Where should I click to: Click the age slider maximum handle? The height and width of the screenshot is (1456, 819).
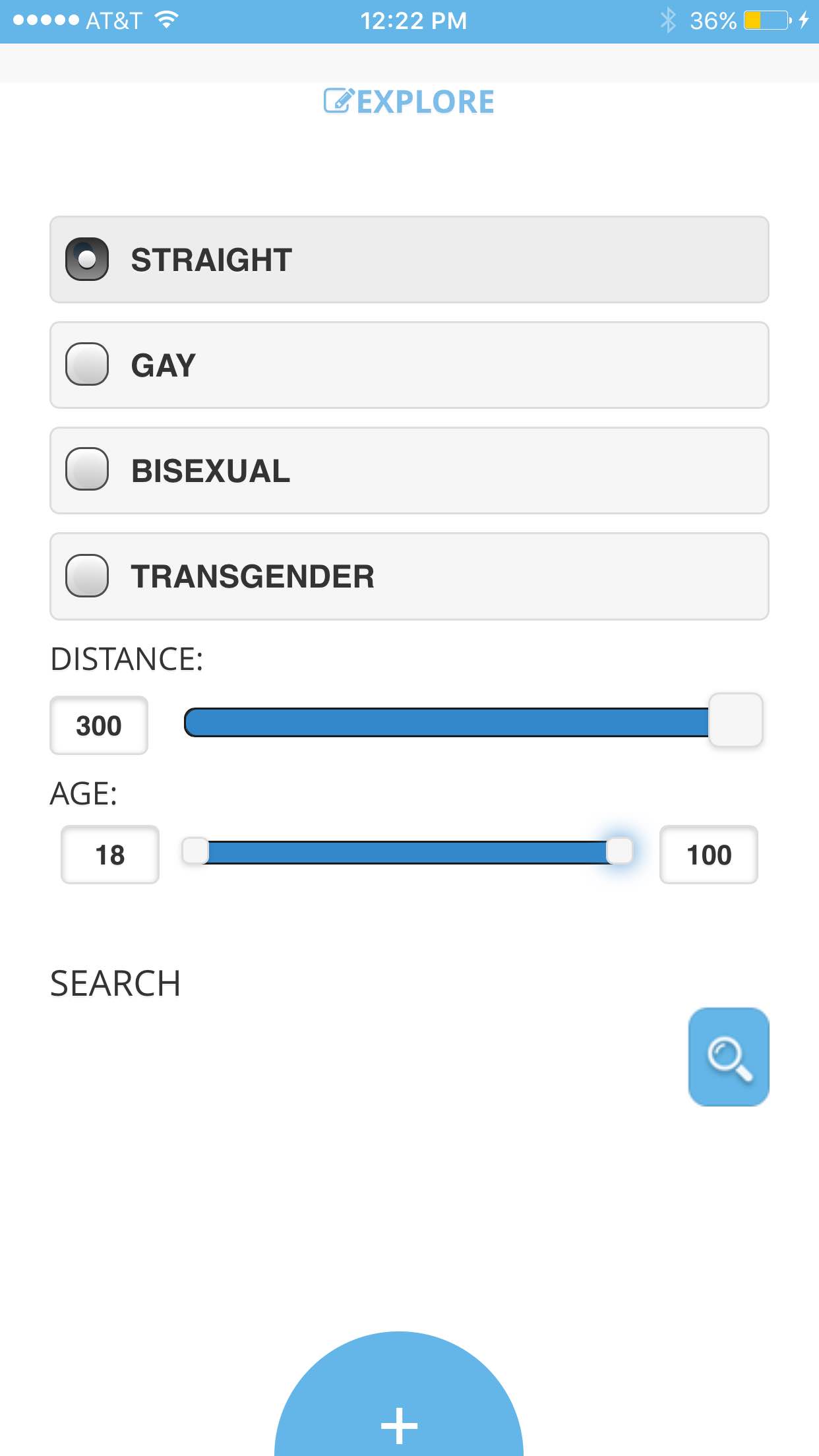tap(619, 851)
